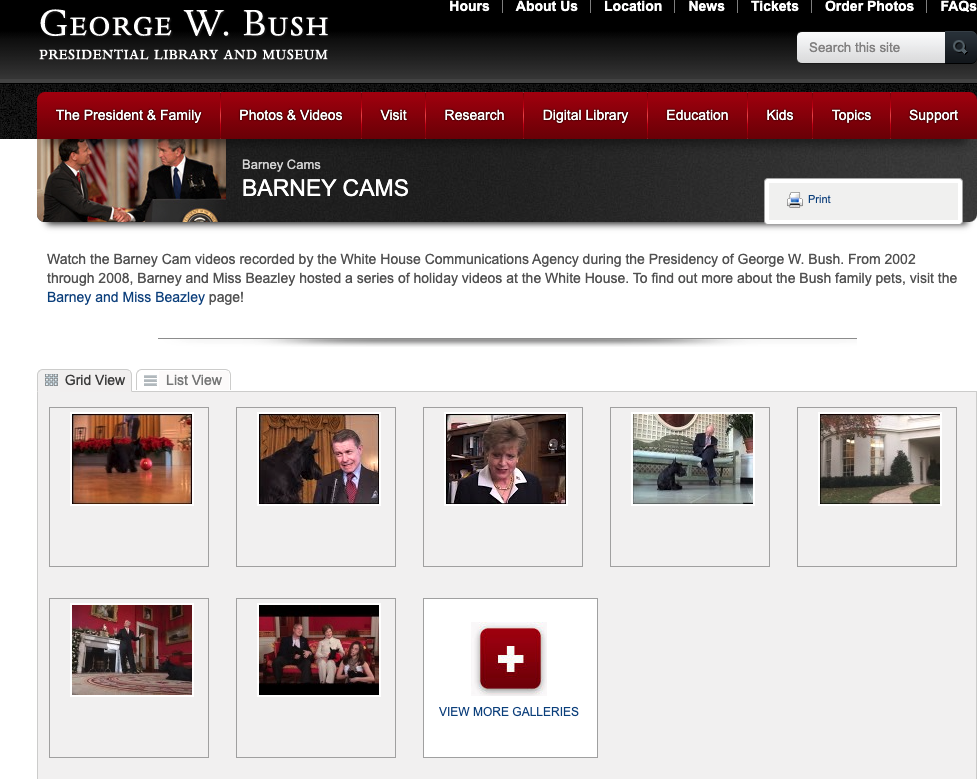Click the handshake banner photo

click(x=131, y=181)
